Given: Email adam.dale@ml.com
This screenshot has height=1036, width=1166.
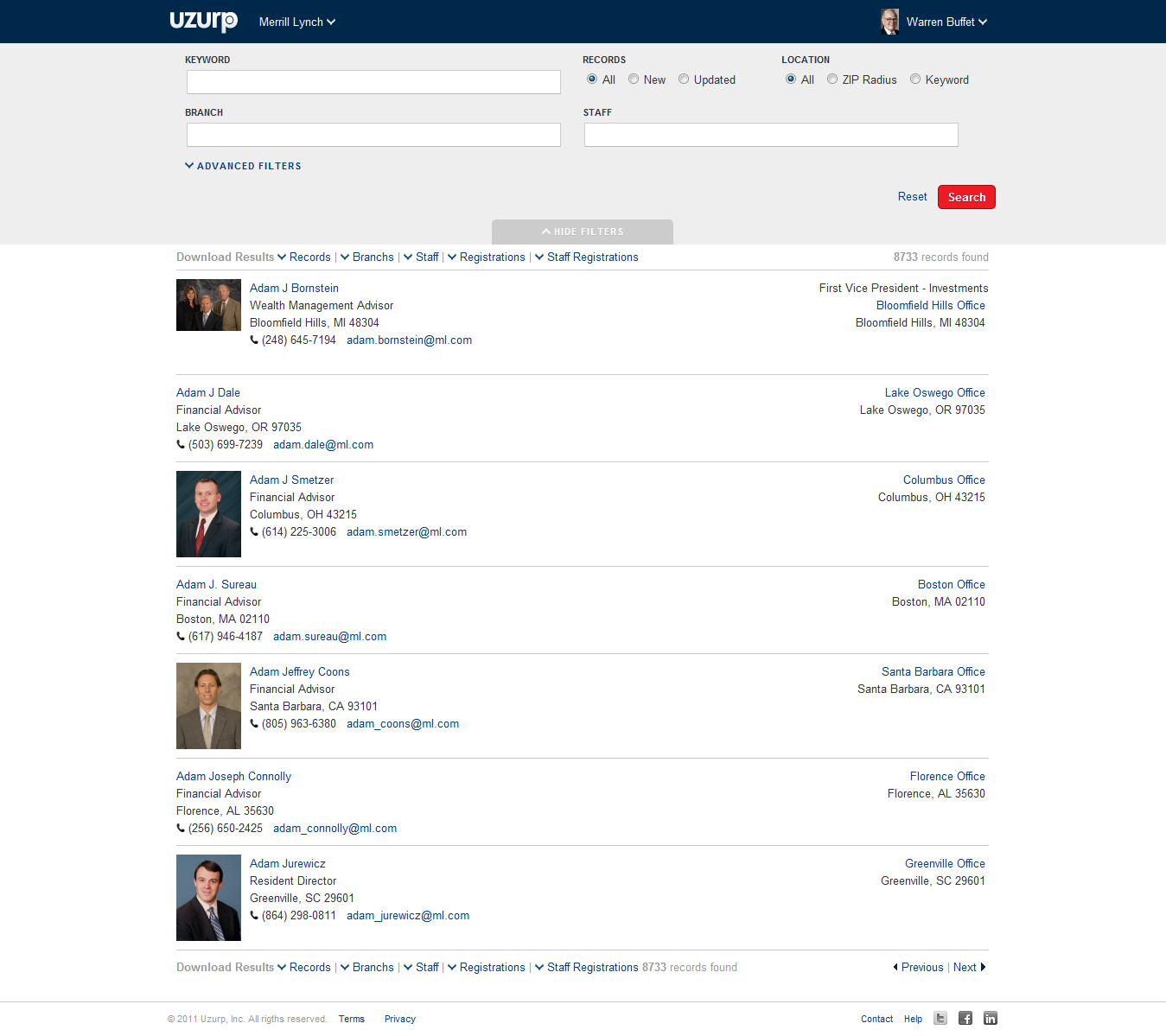Looking at the screenshot, I should click(x=323, y=445).
